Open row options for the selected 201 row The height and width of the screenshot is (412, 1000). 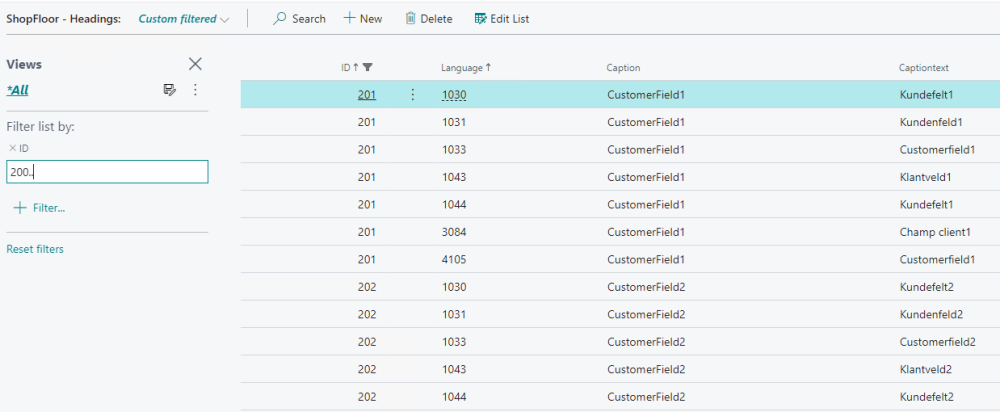412,95
